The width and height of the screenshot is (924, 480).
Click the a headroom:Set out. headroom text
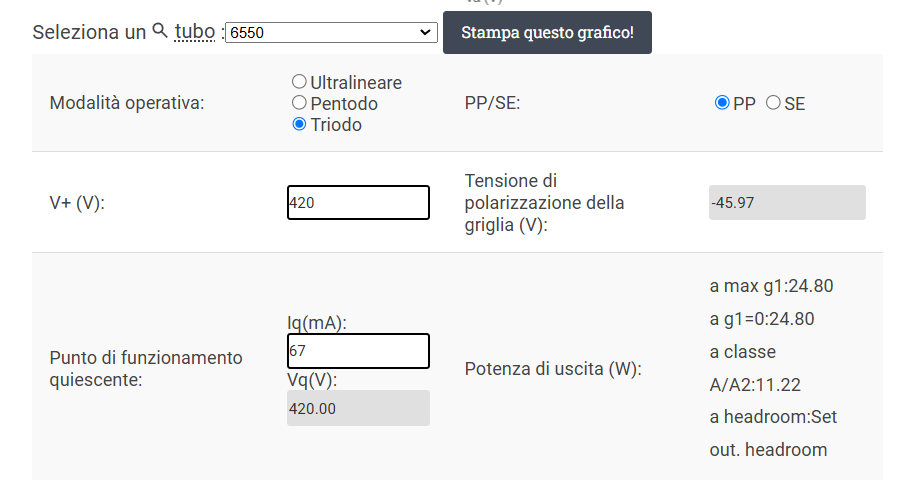773,433
